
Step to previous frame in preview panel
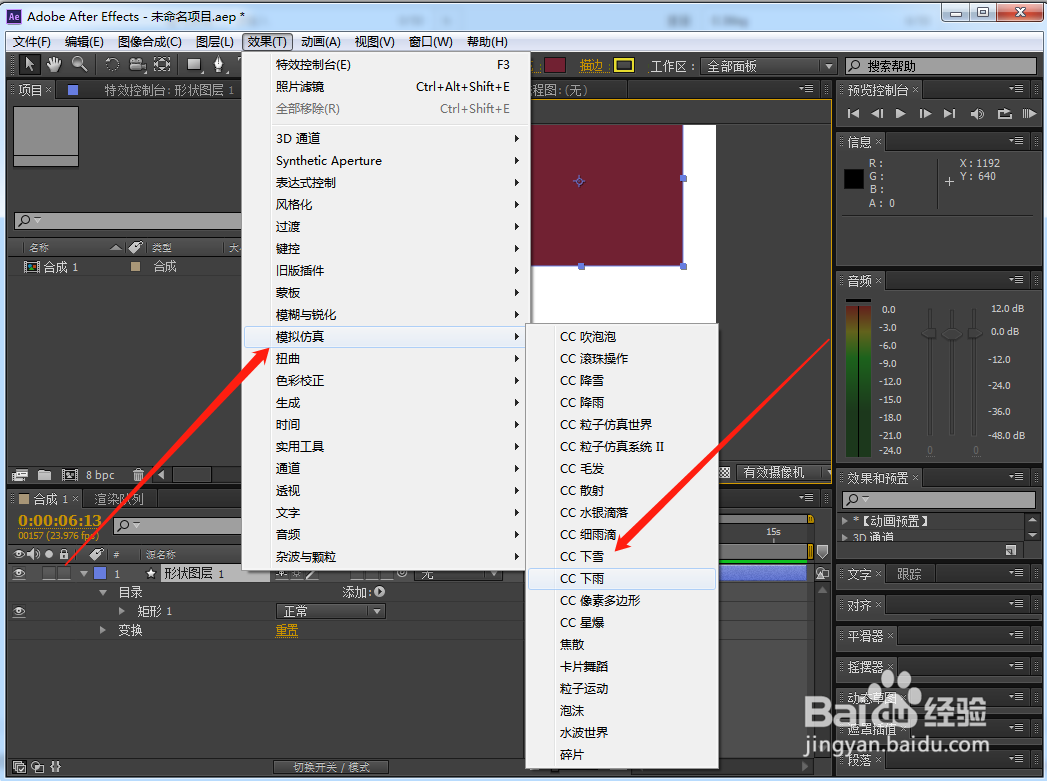[x=877, y=113]
